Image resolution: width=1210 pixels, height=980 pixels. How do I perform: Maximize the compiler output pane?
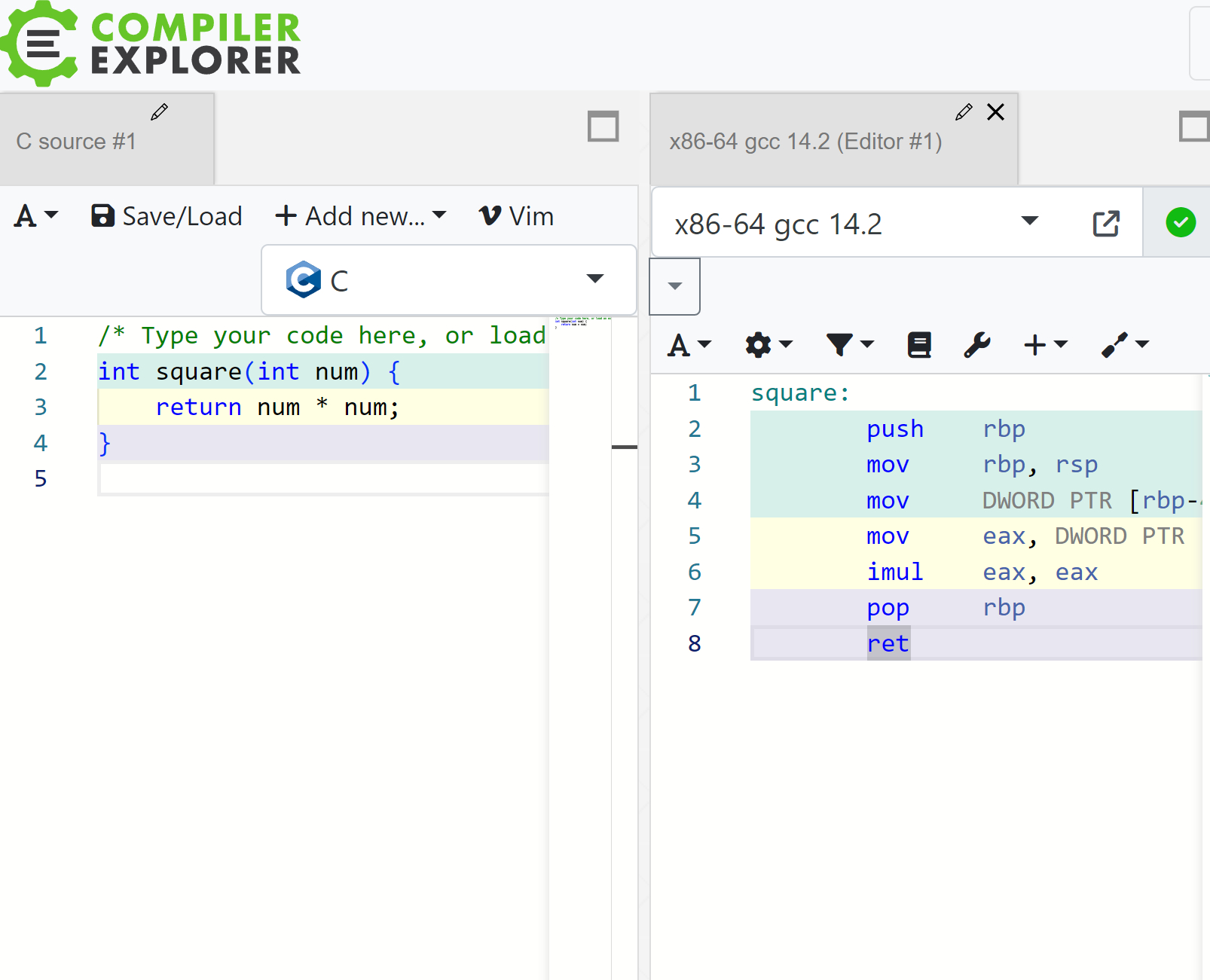[x=1194, y=126]
